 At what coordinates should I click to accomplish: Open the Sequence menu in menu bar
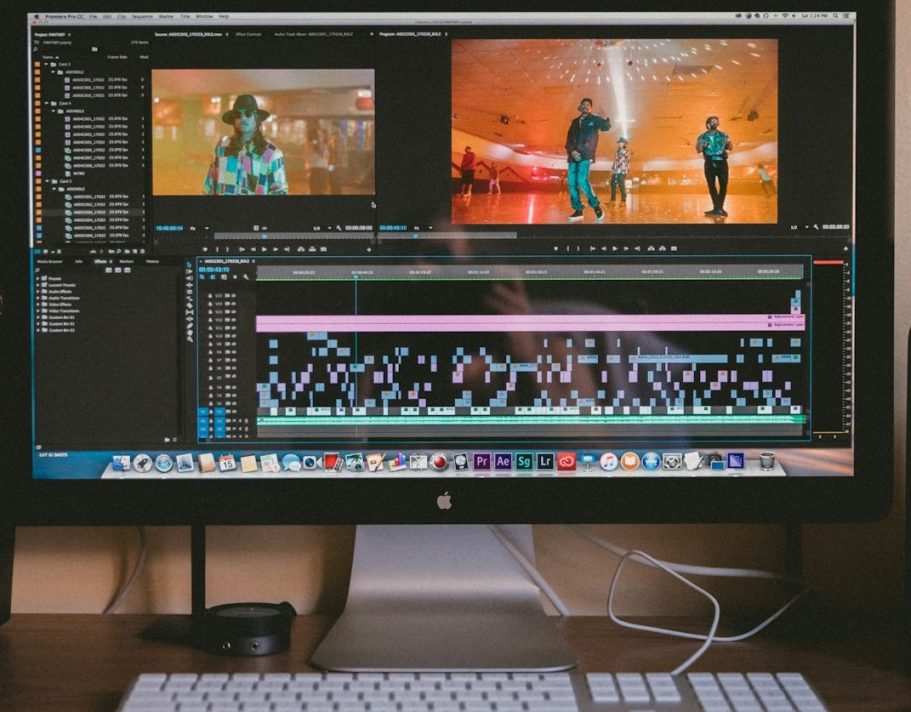click(143, 16)
